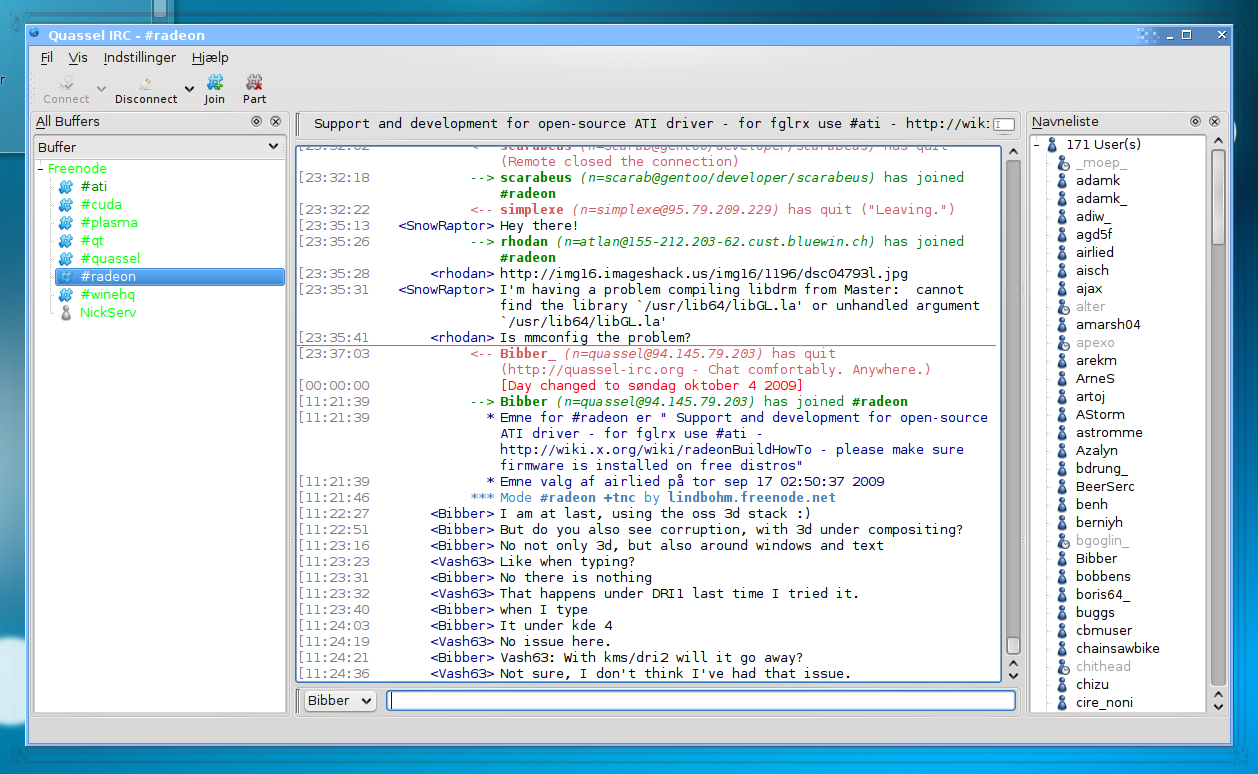Select the #cuda channel icon

click(x=66, y=205)
